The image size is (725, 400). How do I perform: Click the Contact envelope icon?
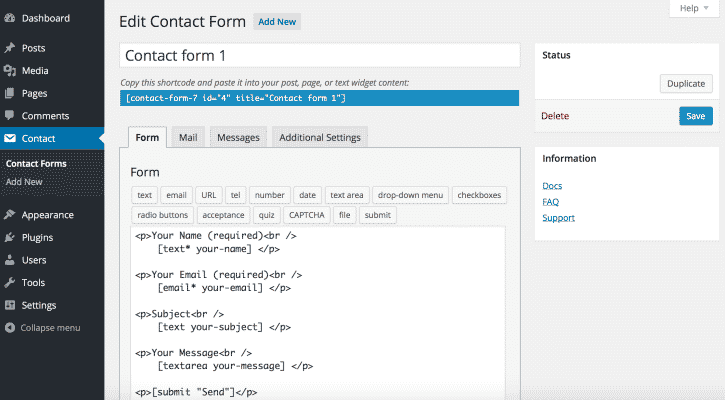pyautogui.click(x=10, y=138)
